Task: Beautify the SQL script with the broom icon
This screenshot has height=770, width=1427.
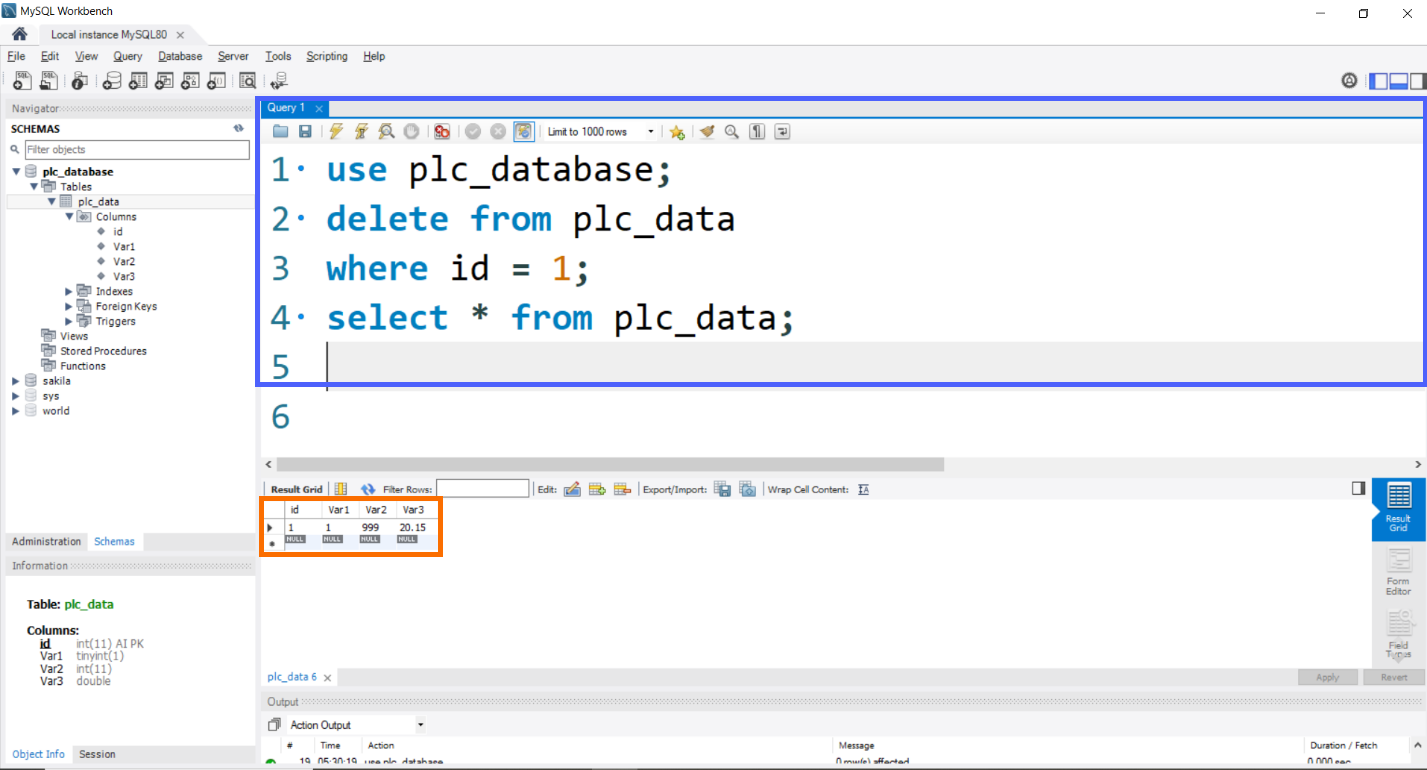Action: [707, 131]
